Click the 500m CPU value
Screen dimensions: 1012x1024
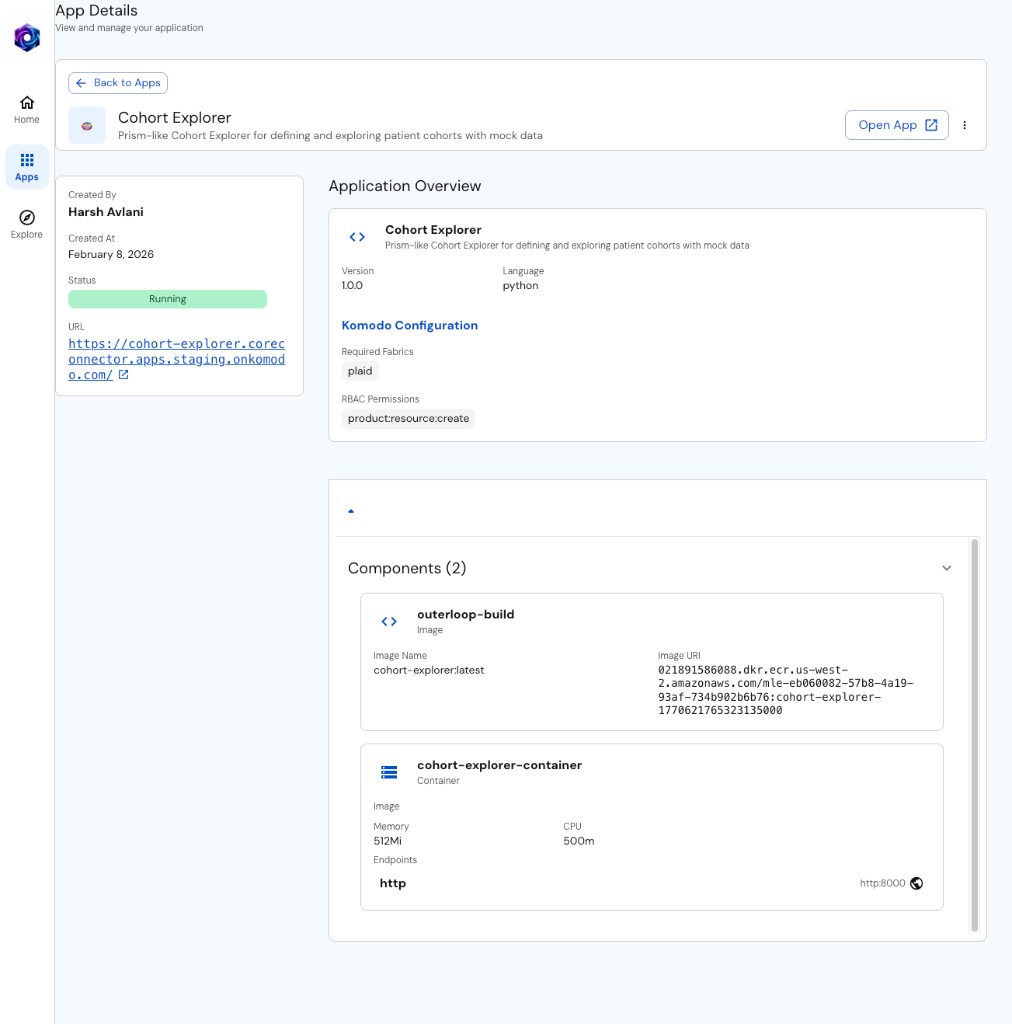pyautogui.click(x=578, y=840)
